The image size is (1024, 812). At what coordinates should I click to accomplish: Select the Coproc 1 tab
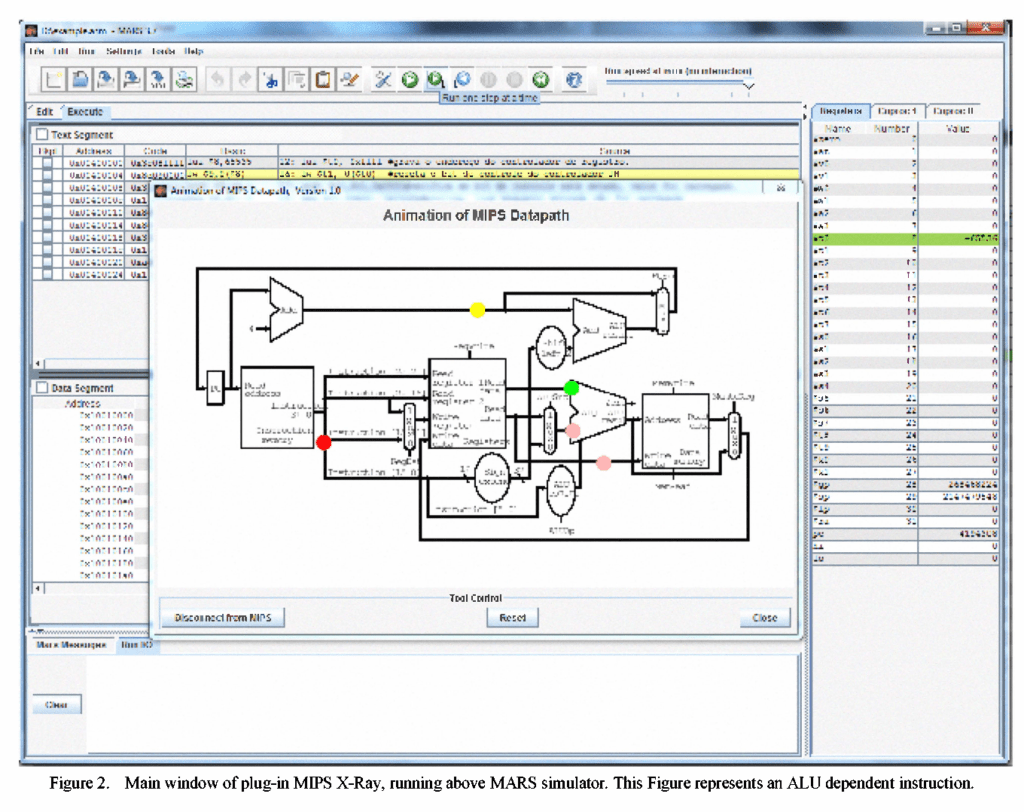(x=897, y=111)
